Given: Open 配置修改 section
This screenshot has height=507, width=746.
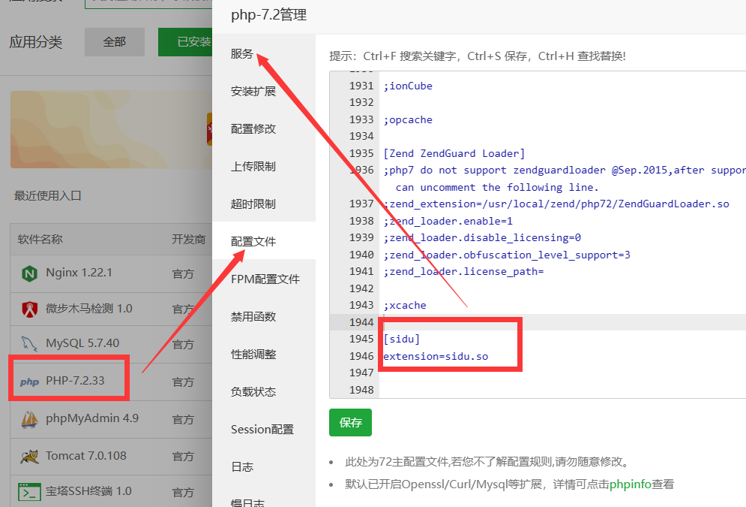Looking at the screenshot, I should coord(253,129).
